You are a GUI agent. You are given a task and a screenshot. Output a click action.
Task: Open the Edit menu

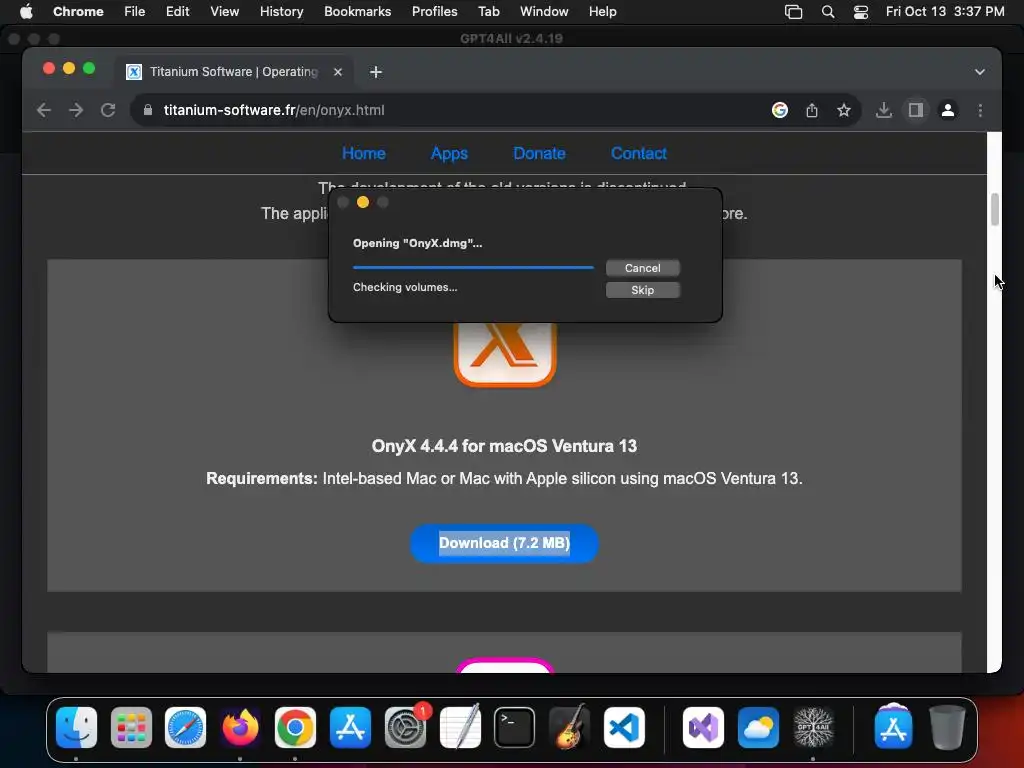point(178,11)
